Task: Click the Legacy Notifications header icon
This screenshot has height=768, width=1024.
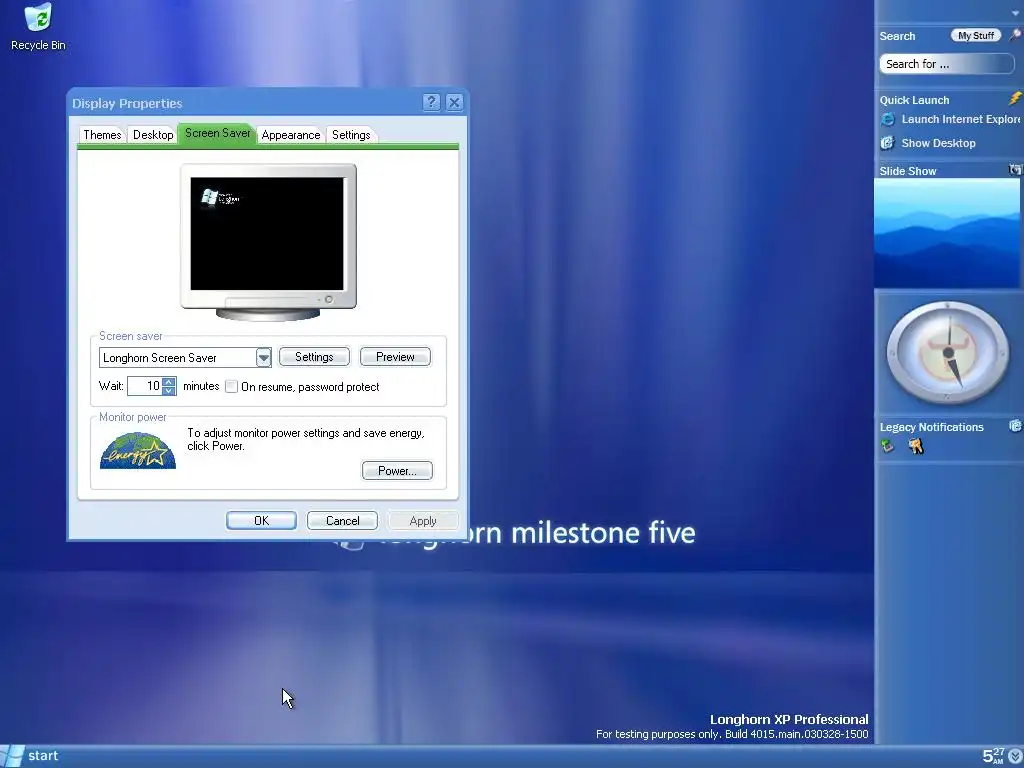Action: (x=1016, y=426)
